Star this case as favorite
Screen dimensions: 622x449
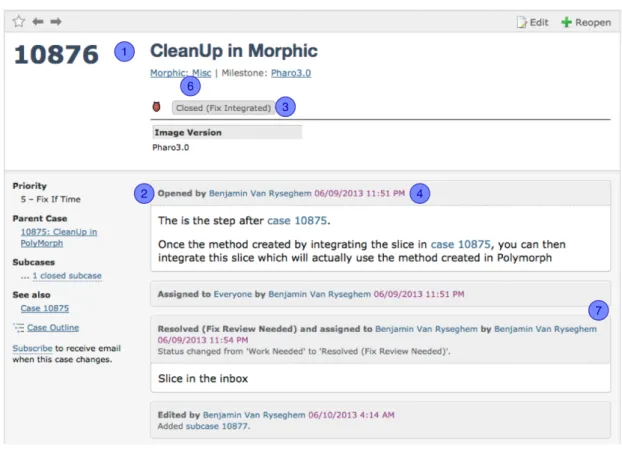point(19,21)
